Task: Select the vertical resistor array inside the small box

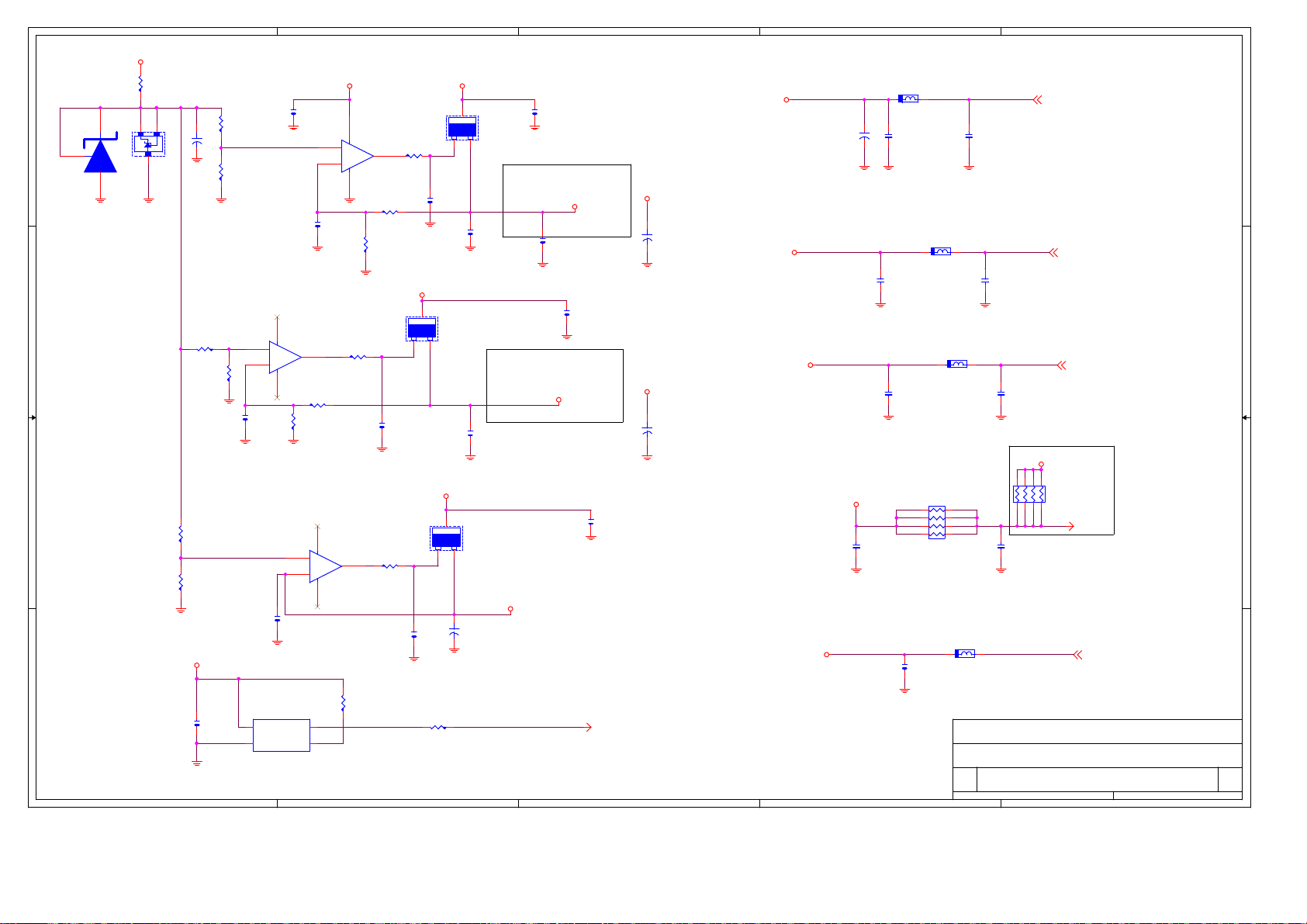Action: [1029, 493]
